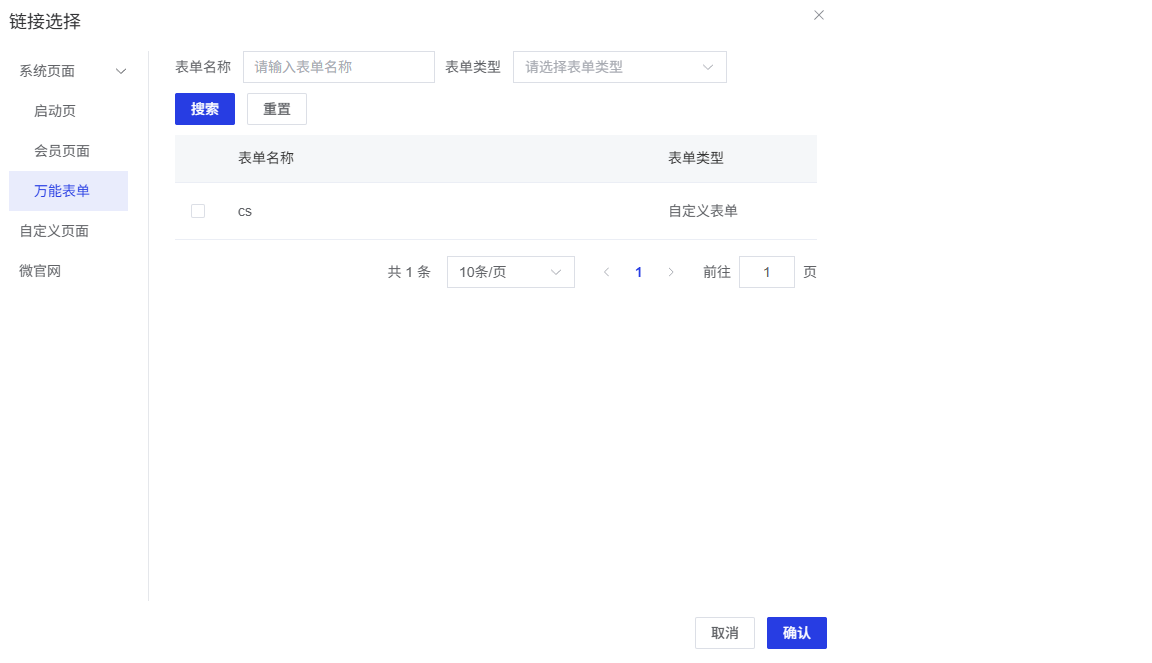1152x663 pixels.
Task: Select page number 1 in pagination
Action: (x=638, y=272)
